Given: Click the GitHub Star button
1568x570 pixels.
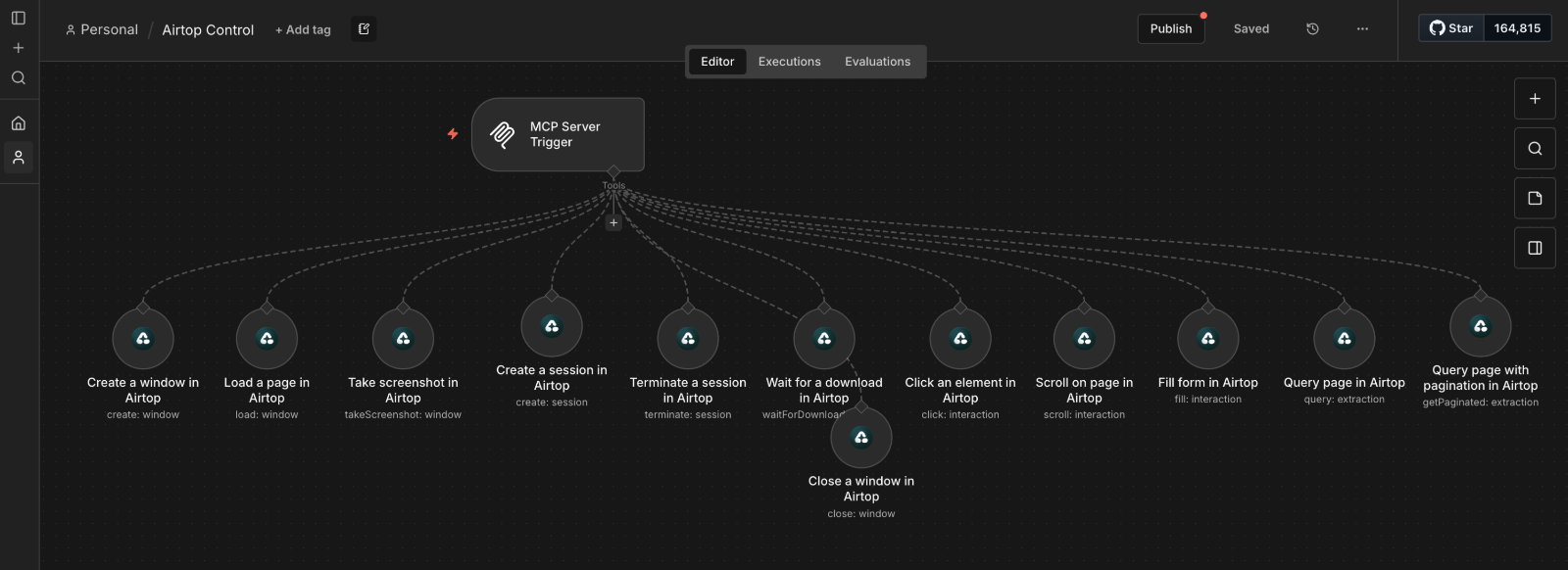Looking at the screenshot, I should click(1451, 28).
